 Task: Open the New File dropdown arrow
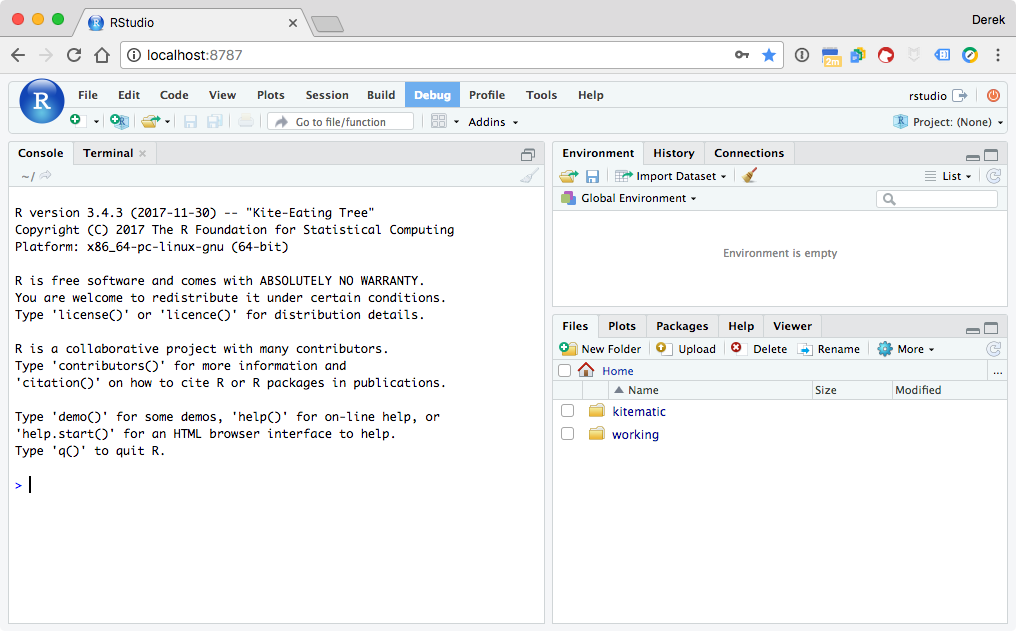click(96, 122)
